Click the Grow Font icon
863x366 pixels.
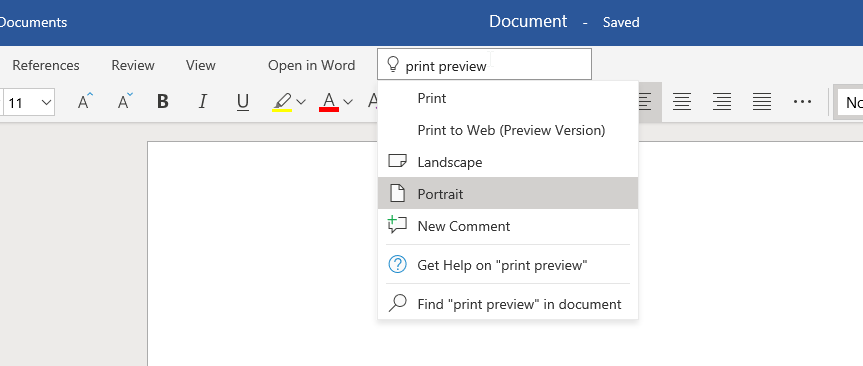[85, 102]
